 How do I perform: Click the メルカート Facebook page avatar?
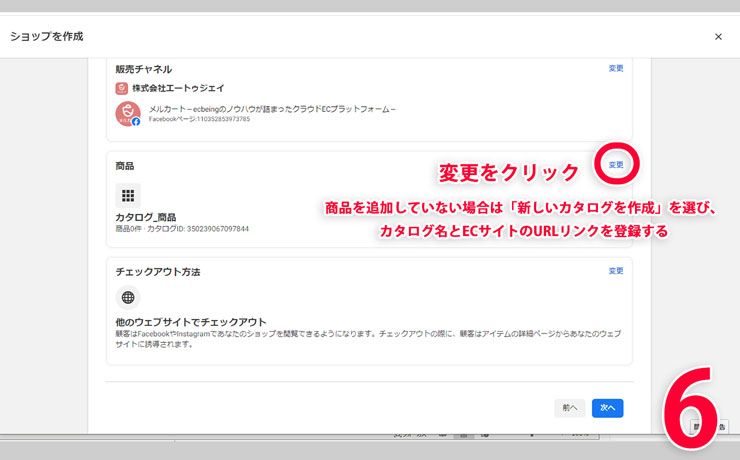click(128, 114)
